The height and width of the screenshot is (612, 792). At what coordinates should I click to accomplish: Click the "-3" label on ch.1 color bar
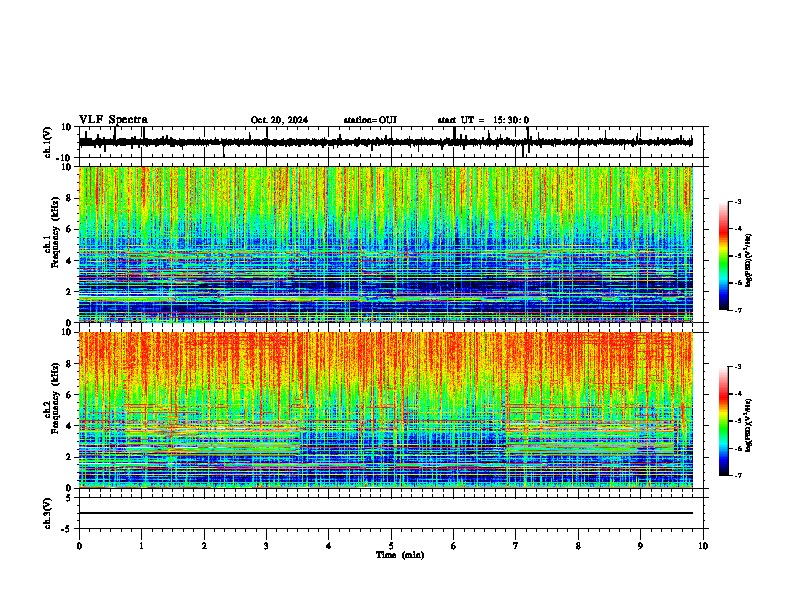pyautogui.click(x=737, y=201)
